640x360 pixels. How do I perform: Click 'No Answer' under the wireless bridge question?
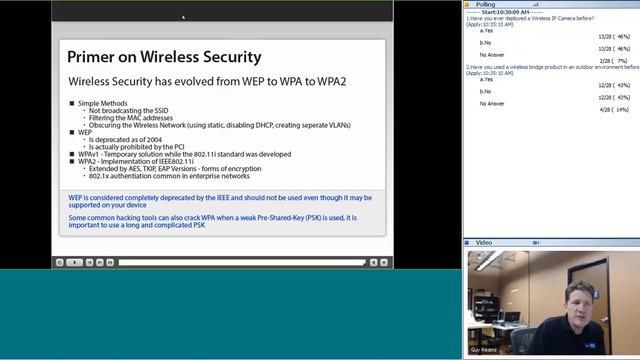(x=492, y=104)
